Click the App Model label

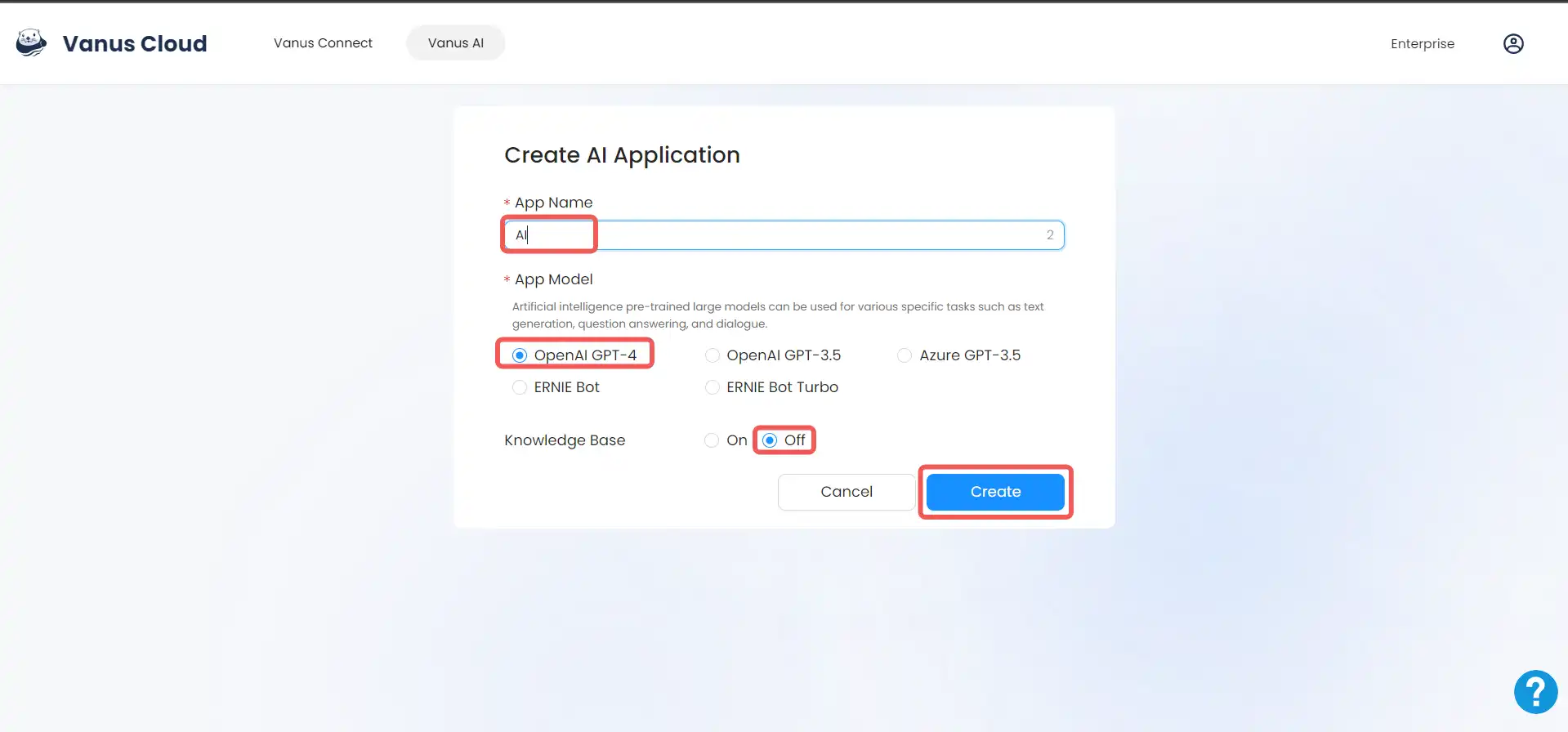pyautogui.click(x=553, y=279)
